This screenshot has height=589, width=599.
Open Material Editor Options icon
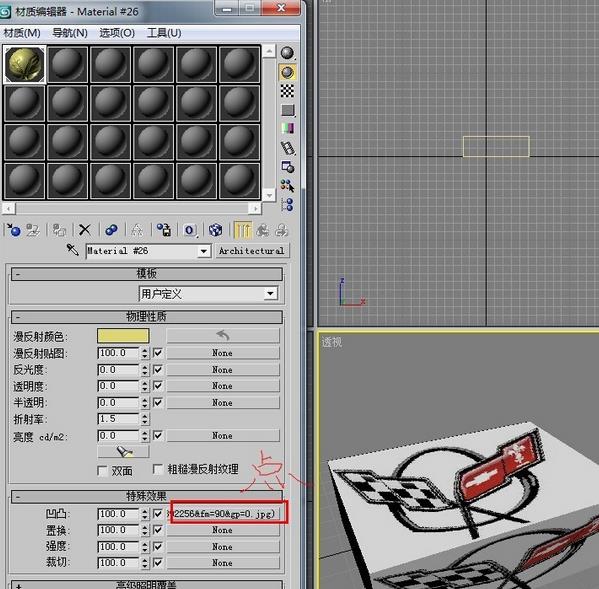tap(288, 167)
